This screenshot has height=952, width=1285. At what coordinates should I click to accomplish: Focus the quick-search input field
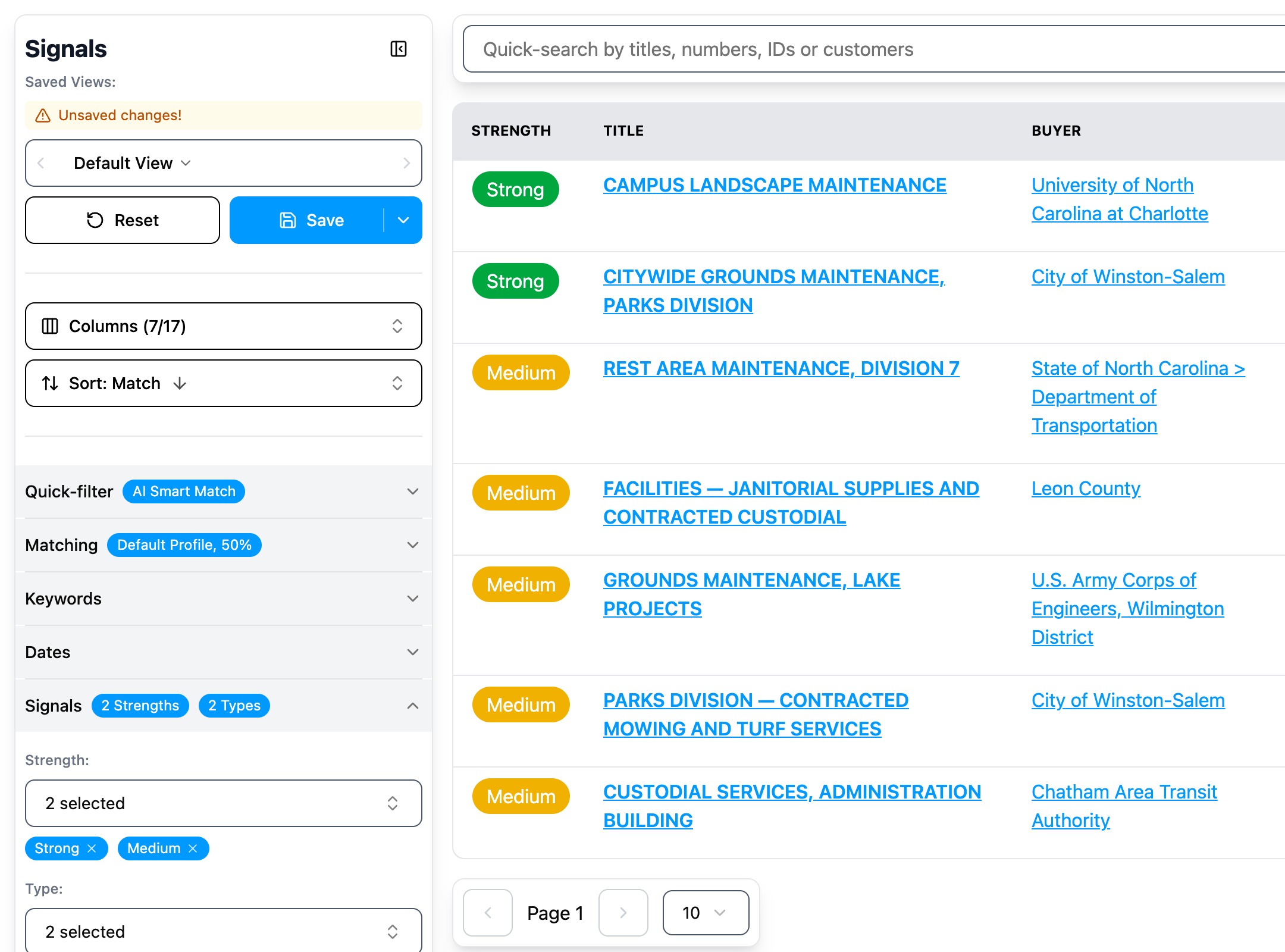click(x=875, y=49)
